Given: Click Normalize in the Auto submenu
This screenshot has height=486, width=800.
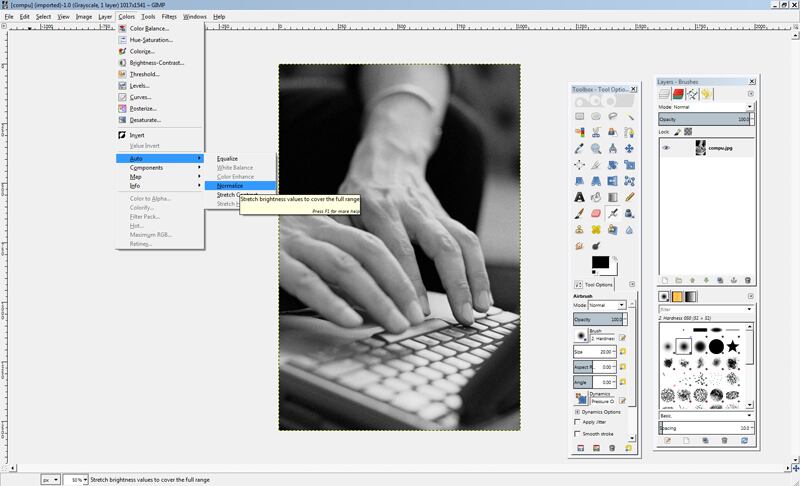Looking at the screenshot, I should click(230, 185).
